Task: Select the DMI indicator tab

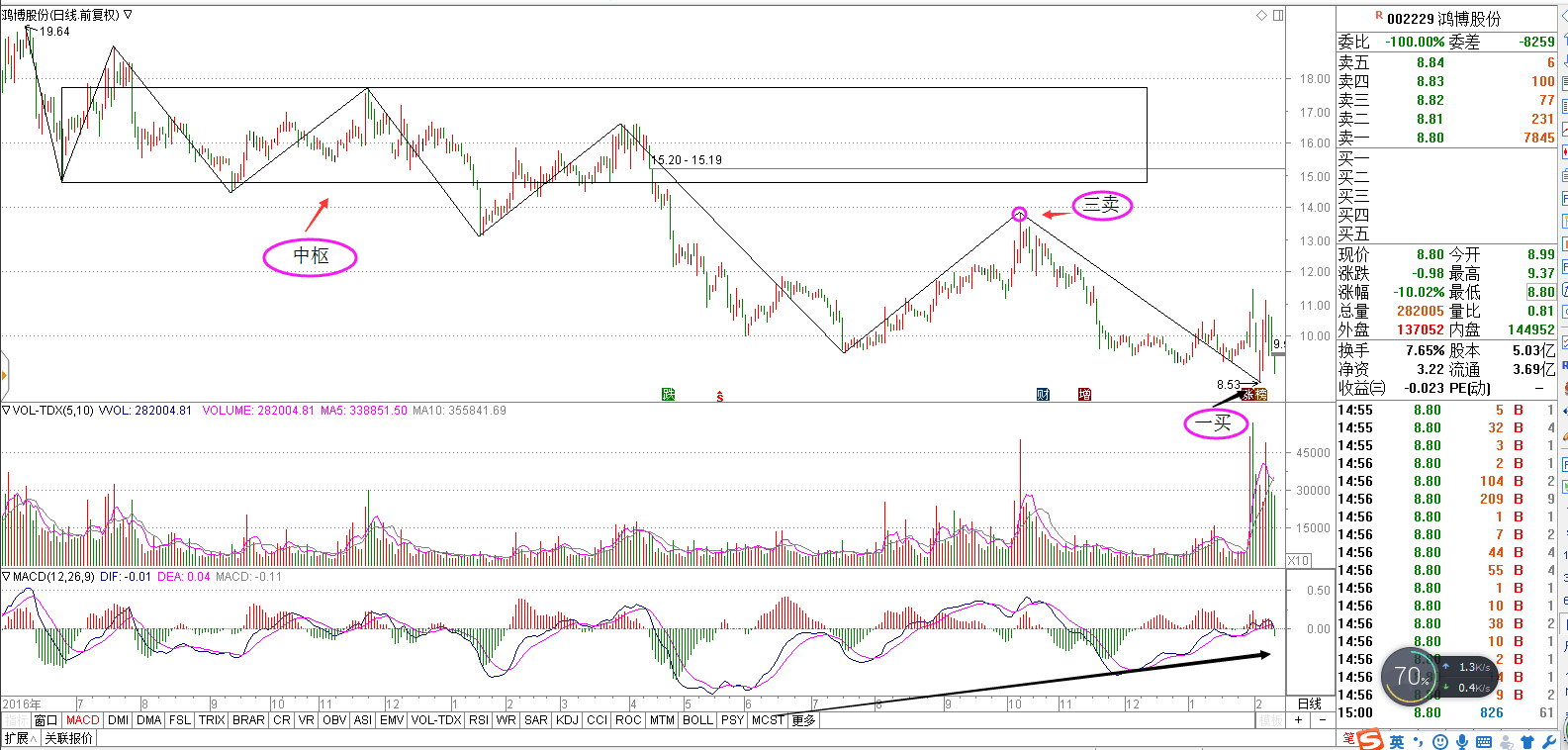Action: coord(119,720)
